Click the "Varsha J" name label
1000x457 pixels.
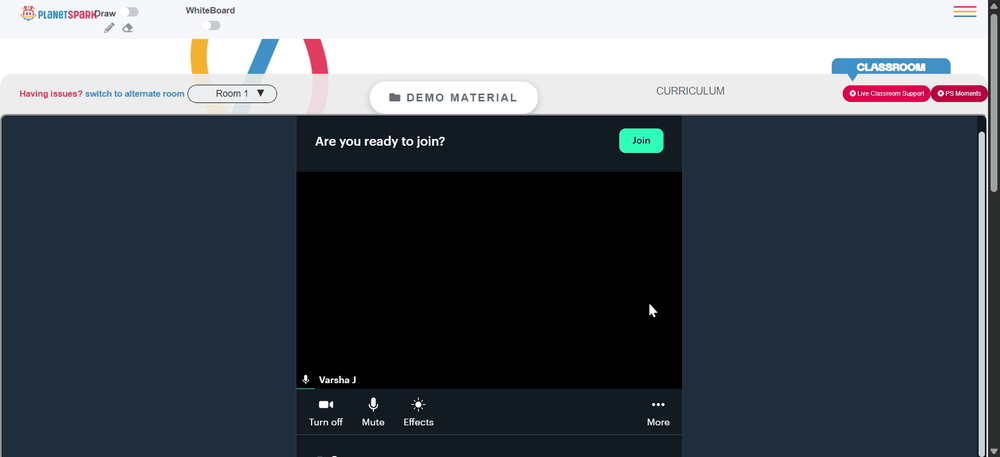pyautogui.click(x=337, y=380)
